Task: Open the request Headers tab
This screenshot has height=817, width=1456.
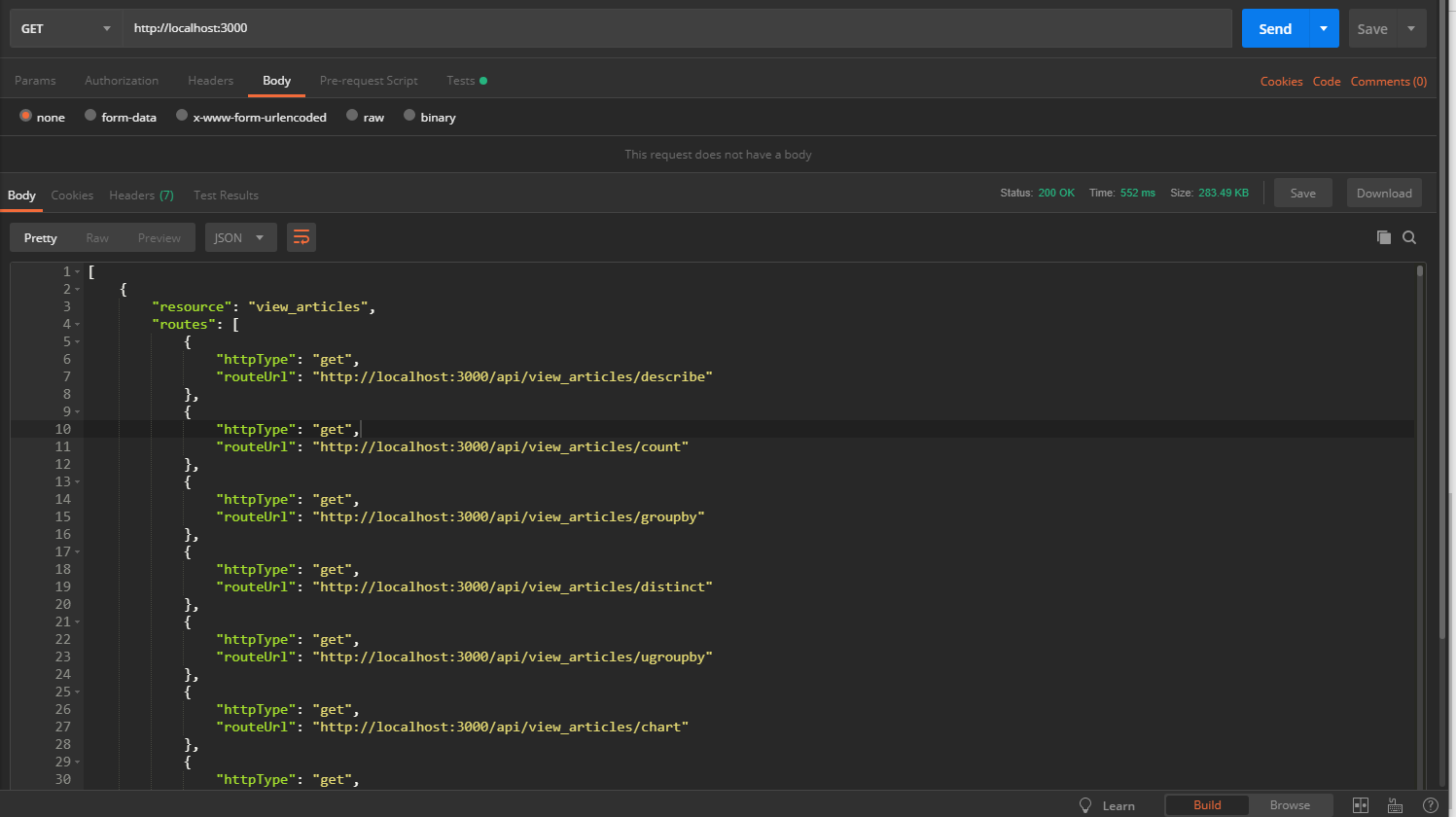Action: [210, 81]
